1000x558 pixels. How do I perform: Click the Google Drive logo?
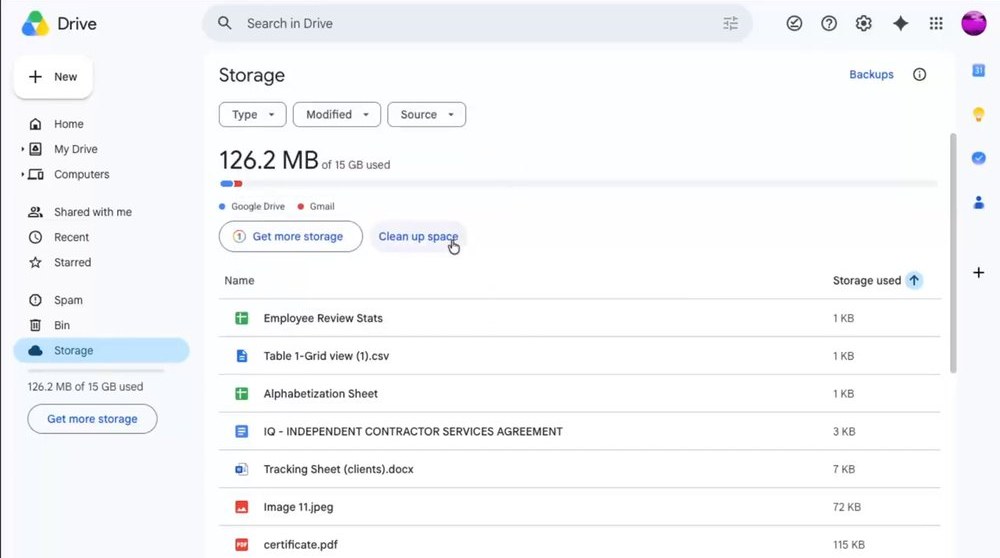click(x=35, y=24)
